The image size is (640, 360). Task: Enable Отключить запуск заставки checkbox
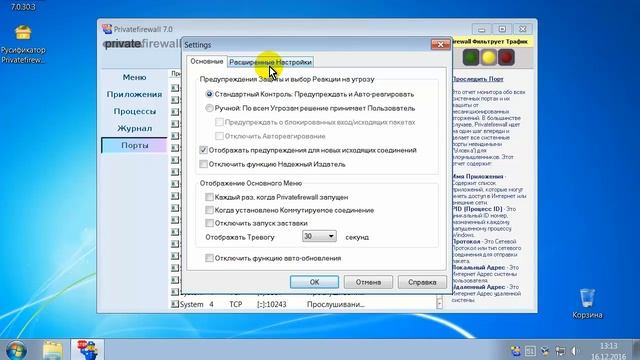[209, 223]
